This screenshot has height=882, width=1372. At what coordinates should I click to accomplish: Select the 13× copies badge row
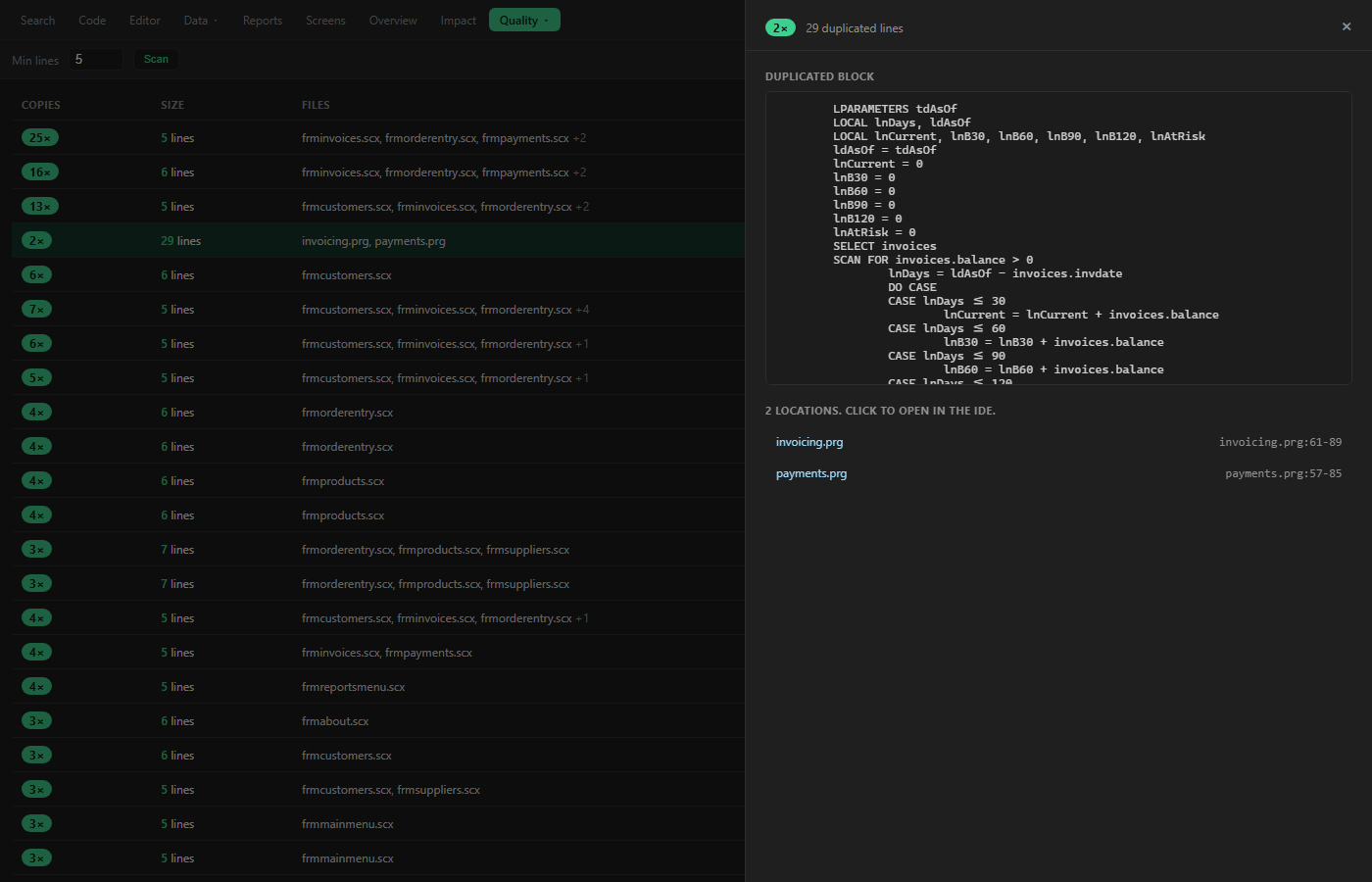pyautogui.click(x=377, y=207)
